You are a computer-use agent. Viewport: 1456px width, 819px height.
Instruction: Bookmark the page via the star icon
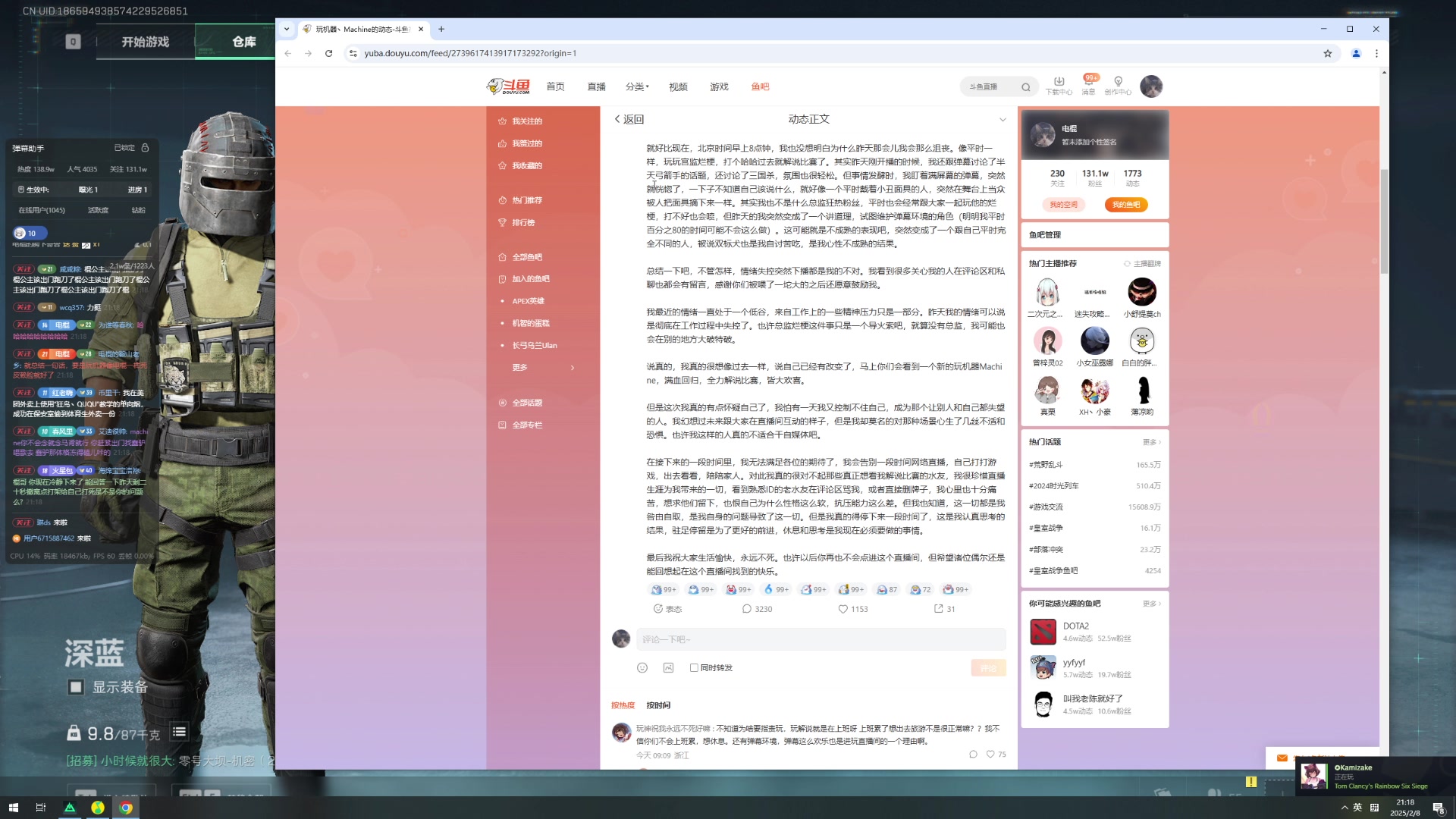click(1328, 53)
